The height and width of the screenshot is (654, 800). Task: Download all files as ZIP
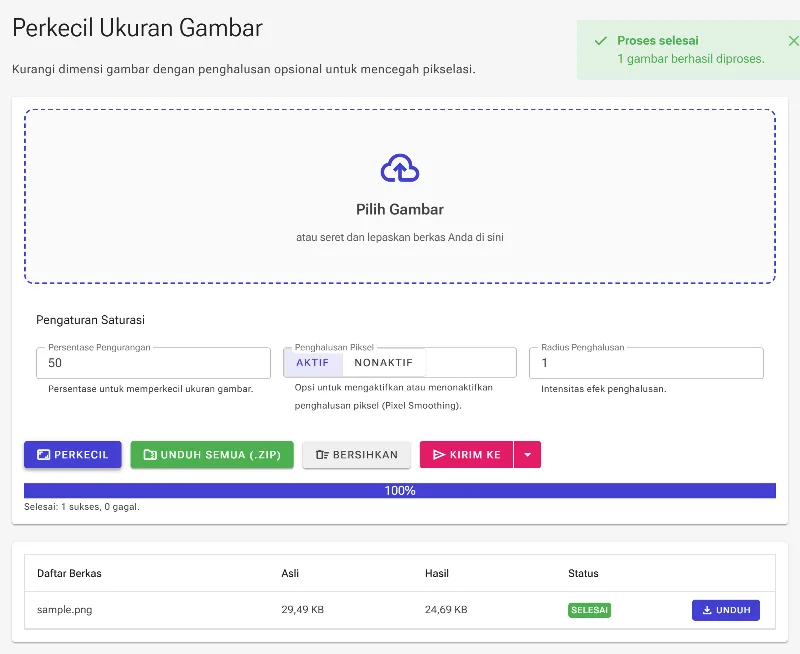(x=212, y=455)
